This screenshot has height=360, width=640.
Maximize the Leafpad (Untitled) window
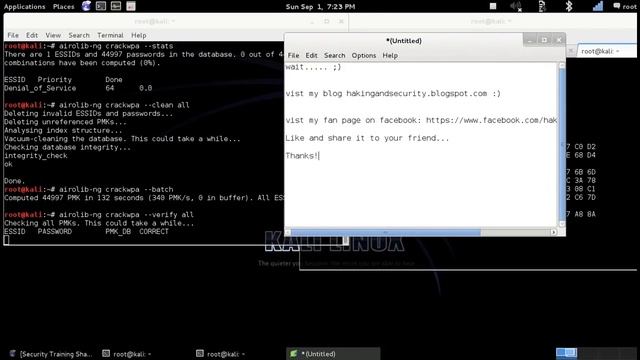point(544,40)
